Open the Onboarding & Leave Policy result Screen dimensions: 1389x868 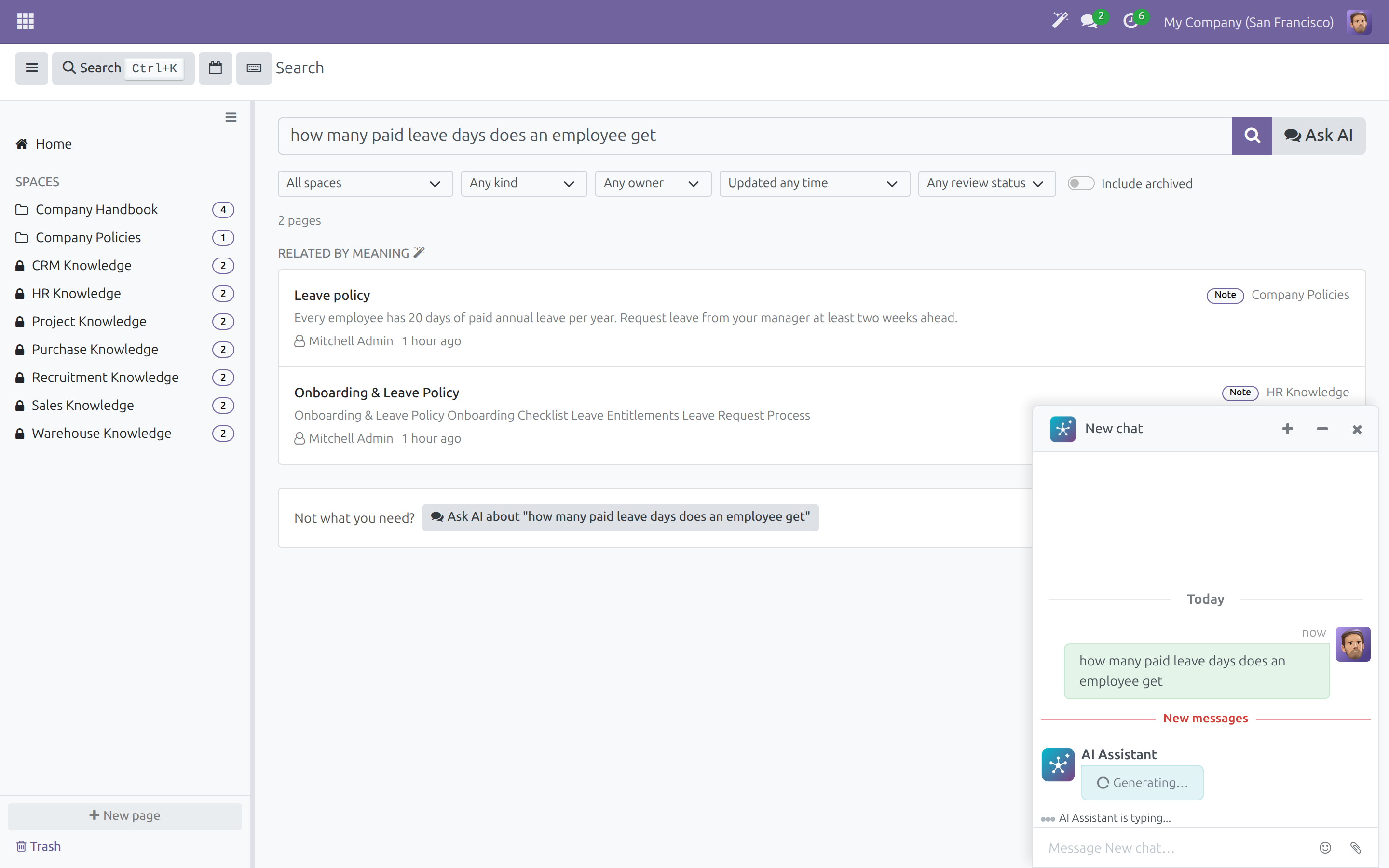coord(377,392)
